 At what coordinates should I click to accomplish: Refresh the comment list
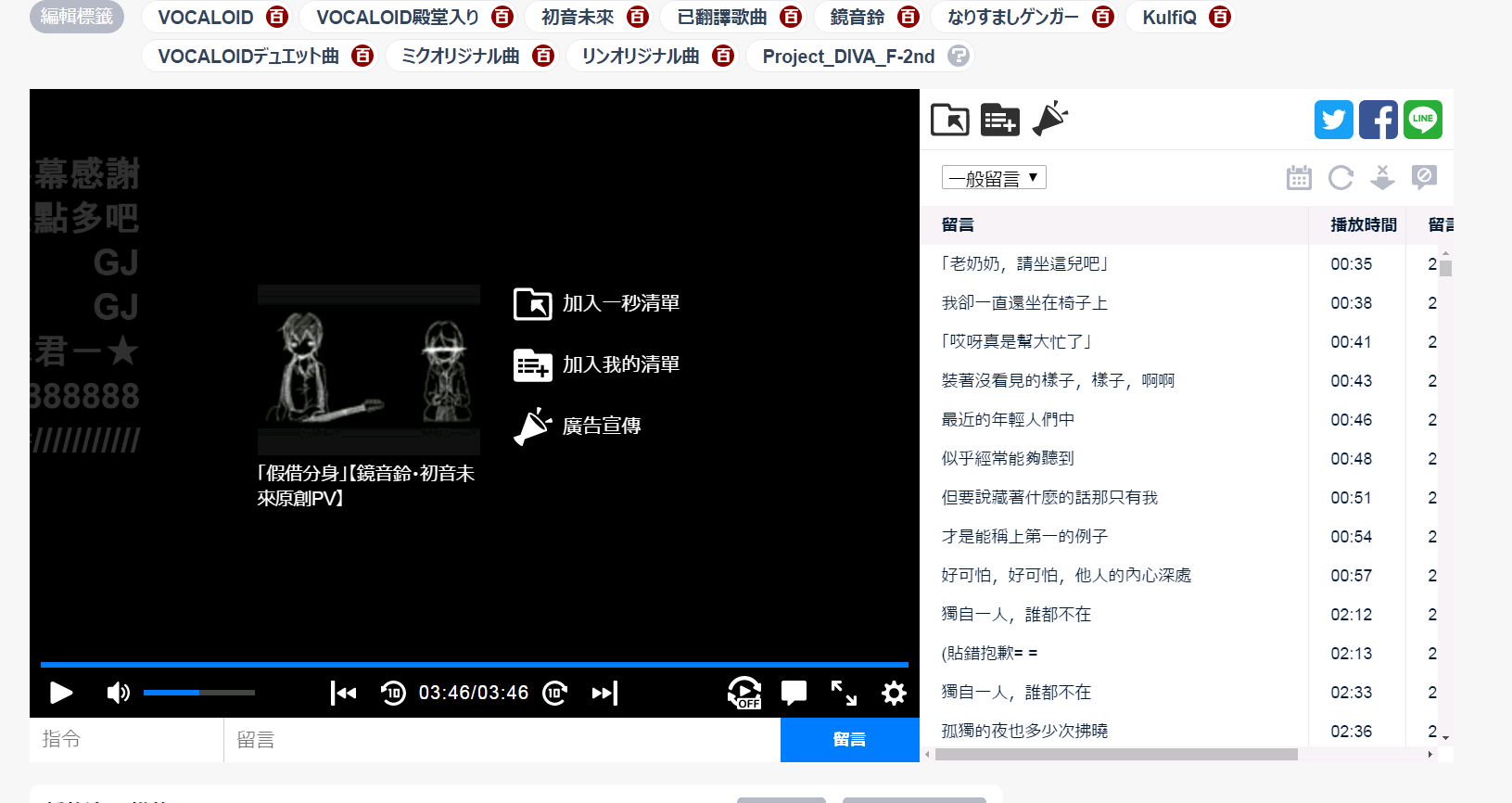coord(1340,177)
